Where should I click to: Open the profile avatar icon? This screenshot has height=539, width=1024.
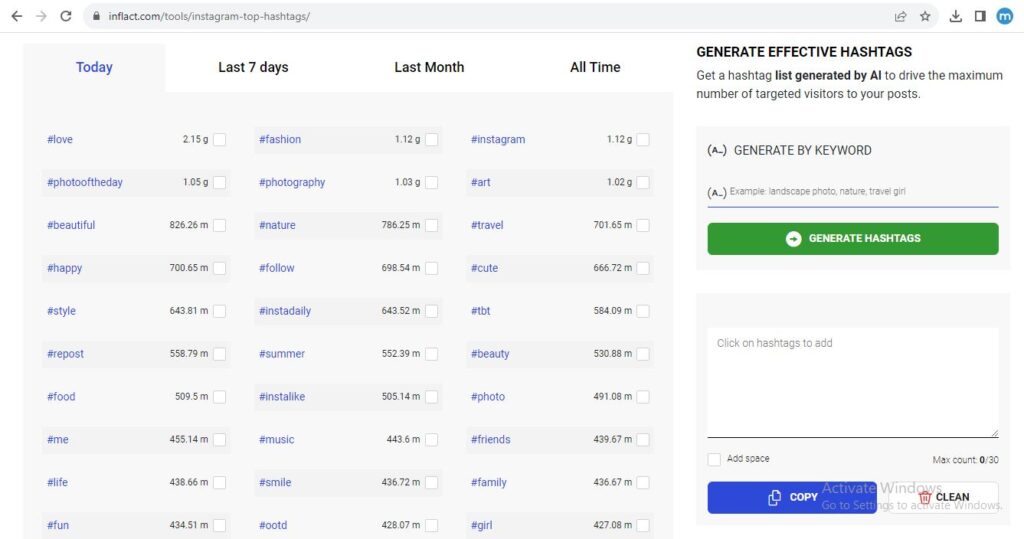(1004, 16)
